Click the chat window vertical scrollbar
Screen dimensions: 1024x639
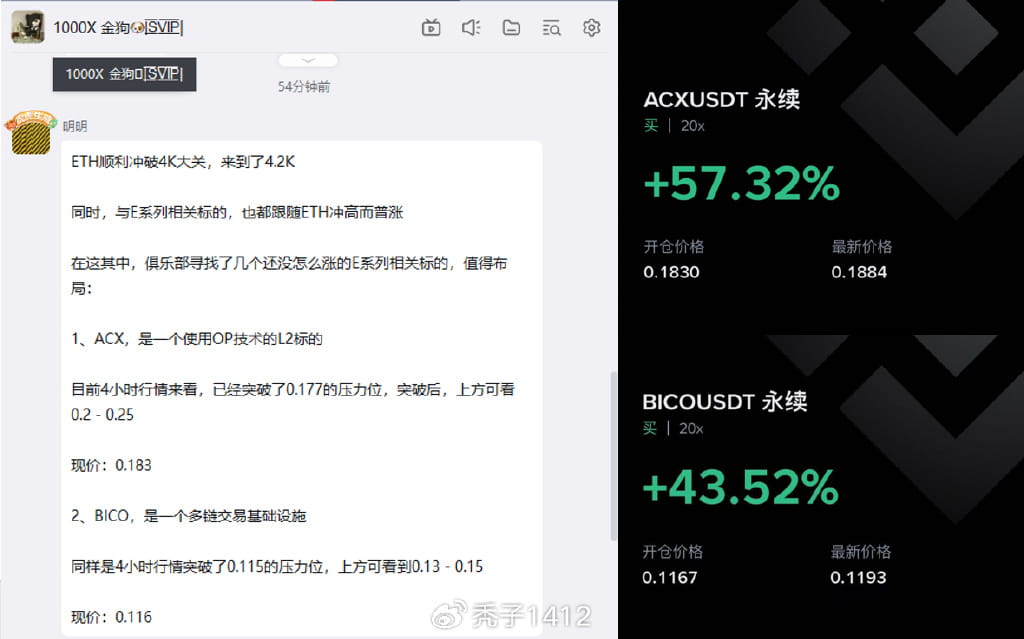tap(613, 455)
